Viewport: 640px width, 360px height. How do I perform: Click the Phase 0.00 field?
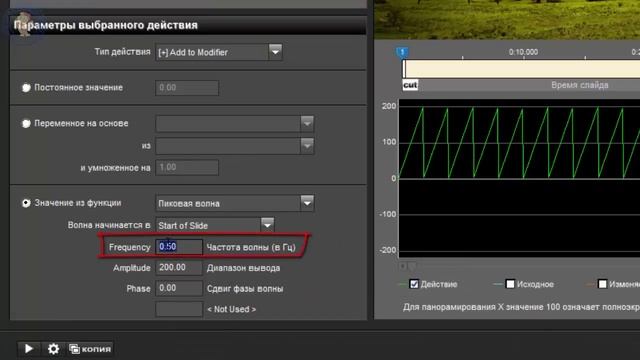pyautogui.click(x=179, y=288)
